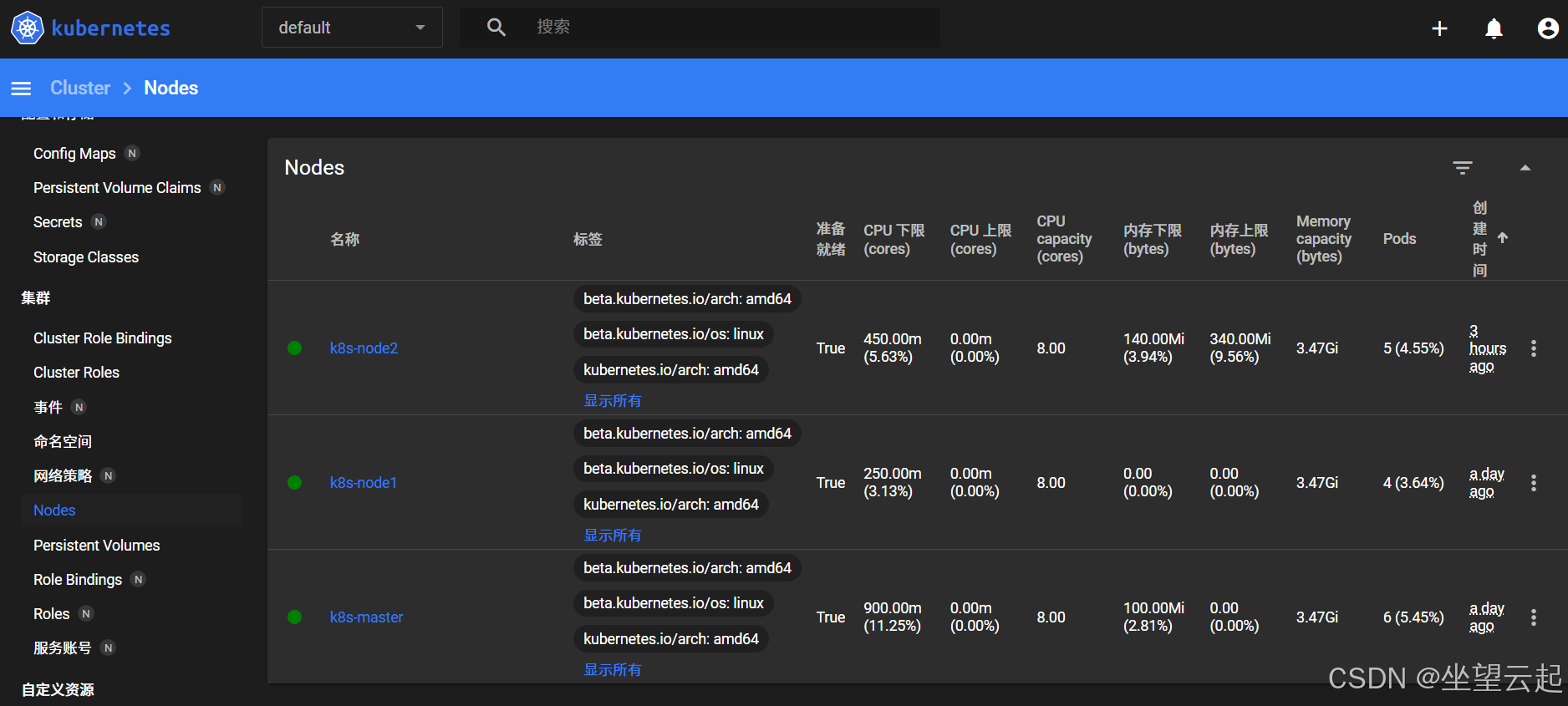Select Nodes in the sidebar

54,510
